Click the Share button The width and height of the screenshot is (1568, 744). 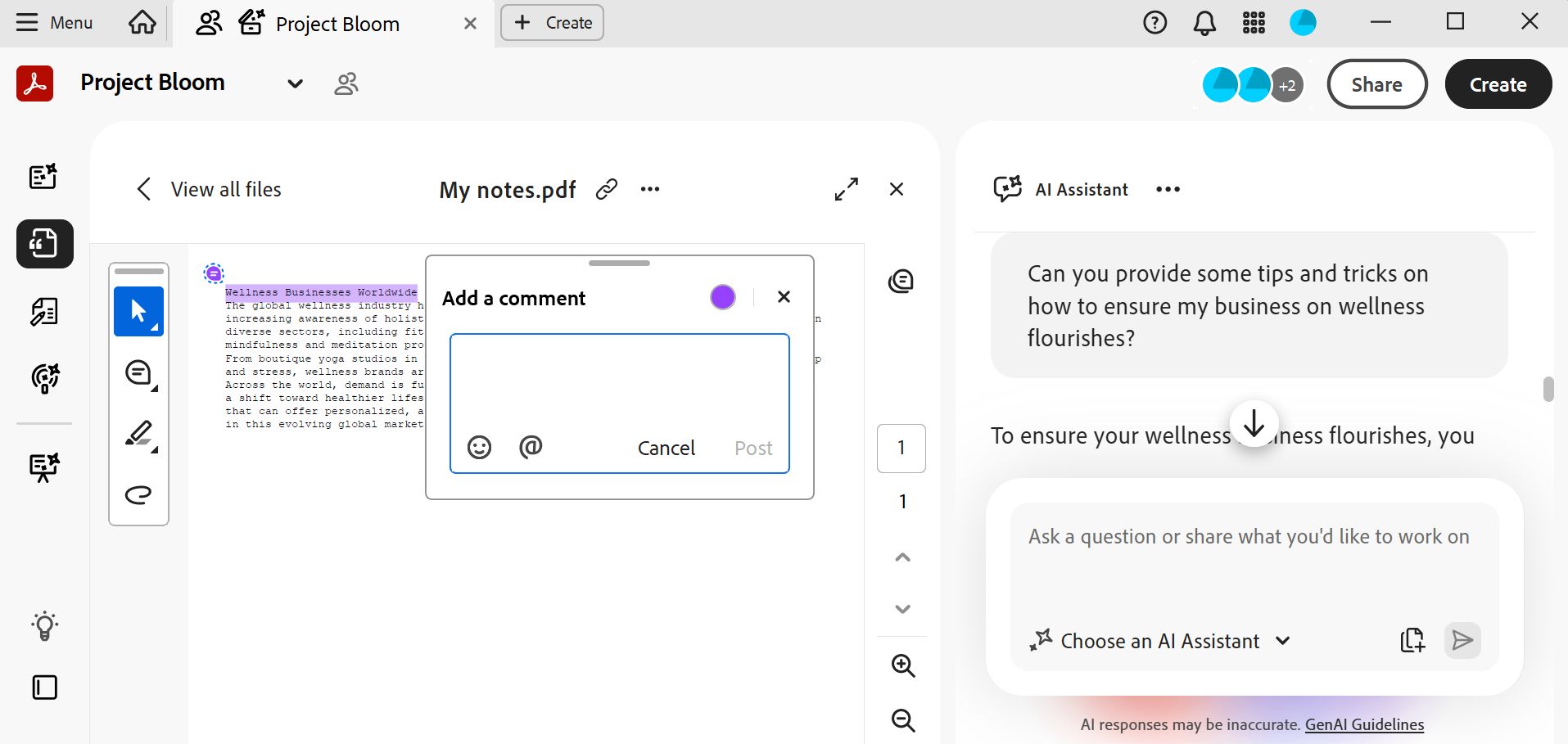coord(1376,84)
